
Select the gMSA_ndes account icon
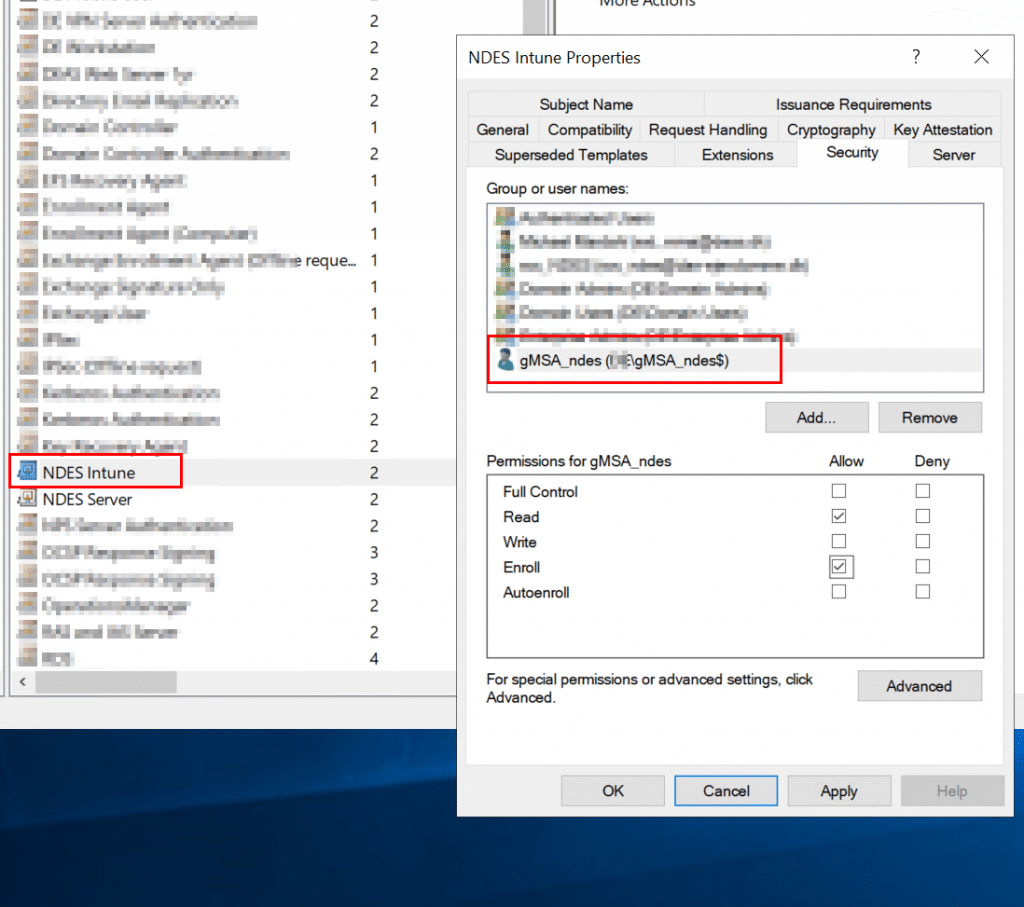pos(506,361)
